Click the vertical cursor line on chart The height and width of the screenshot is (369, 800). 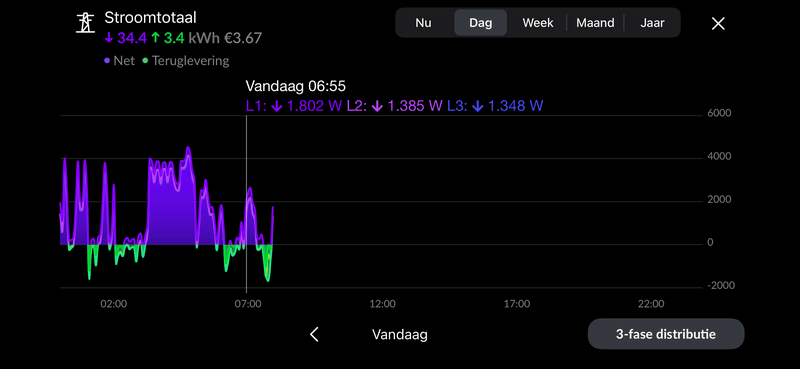(246, 204)
